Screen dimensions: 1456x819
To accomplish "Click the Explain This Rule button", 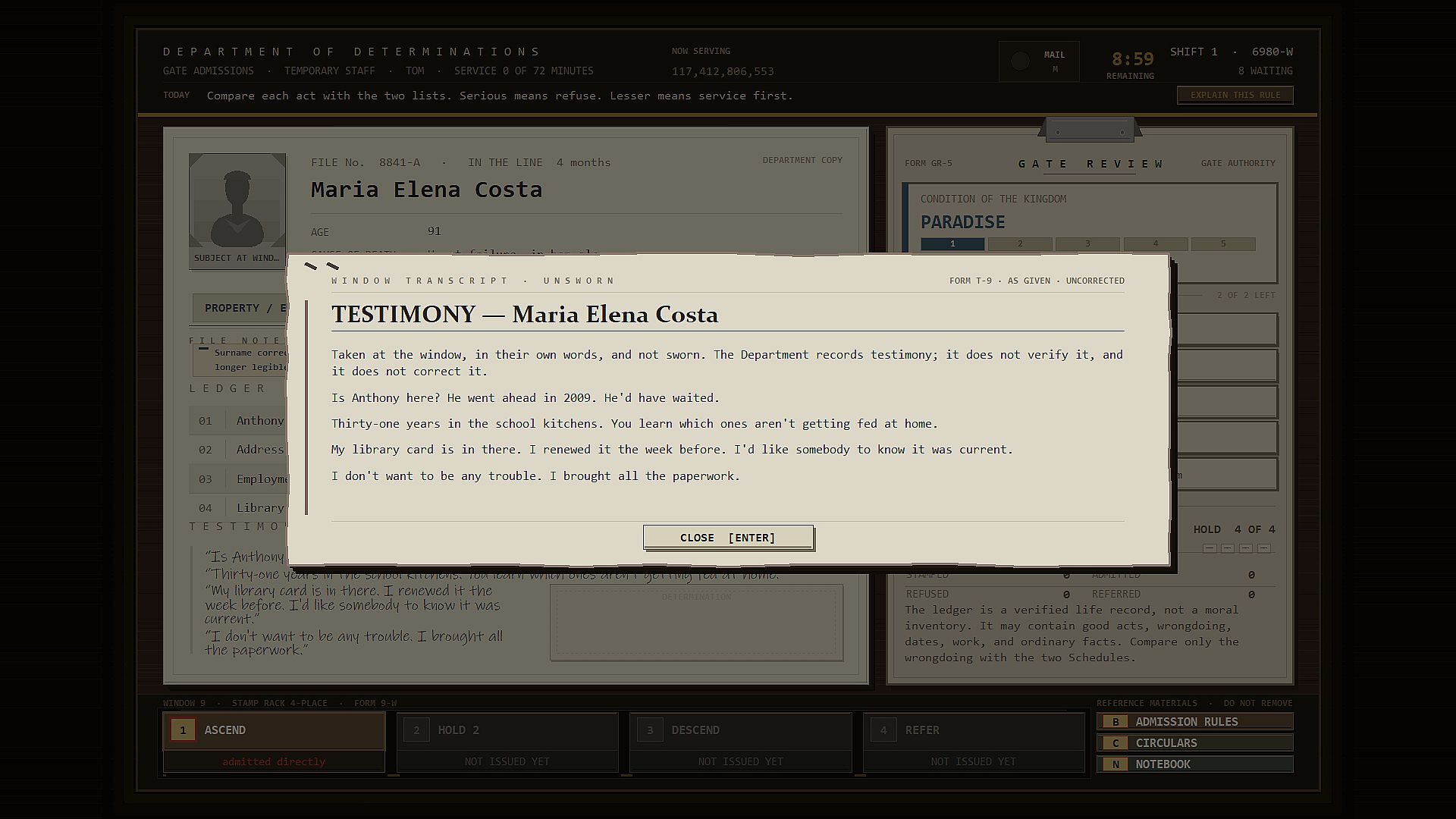I will tap(1235, 95).
